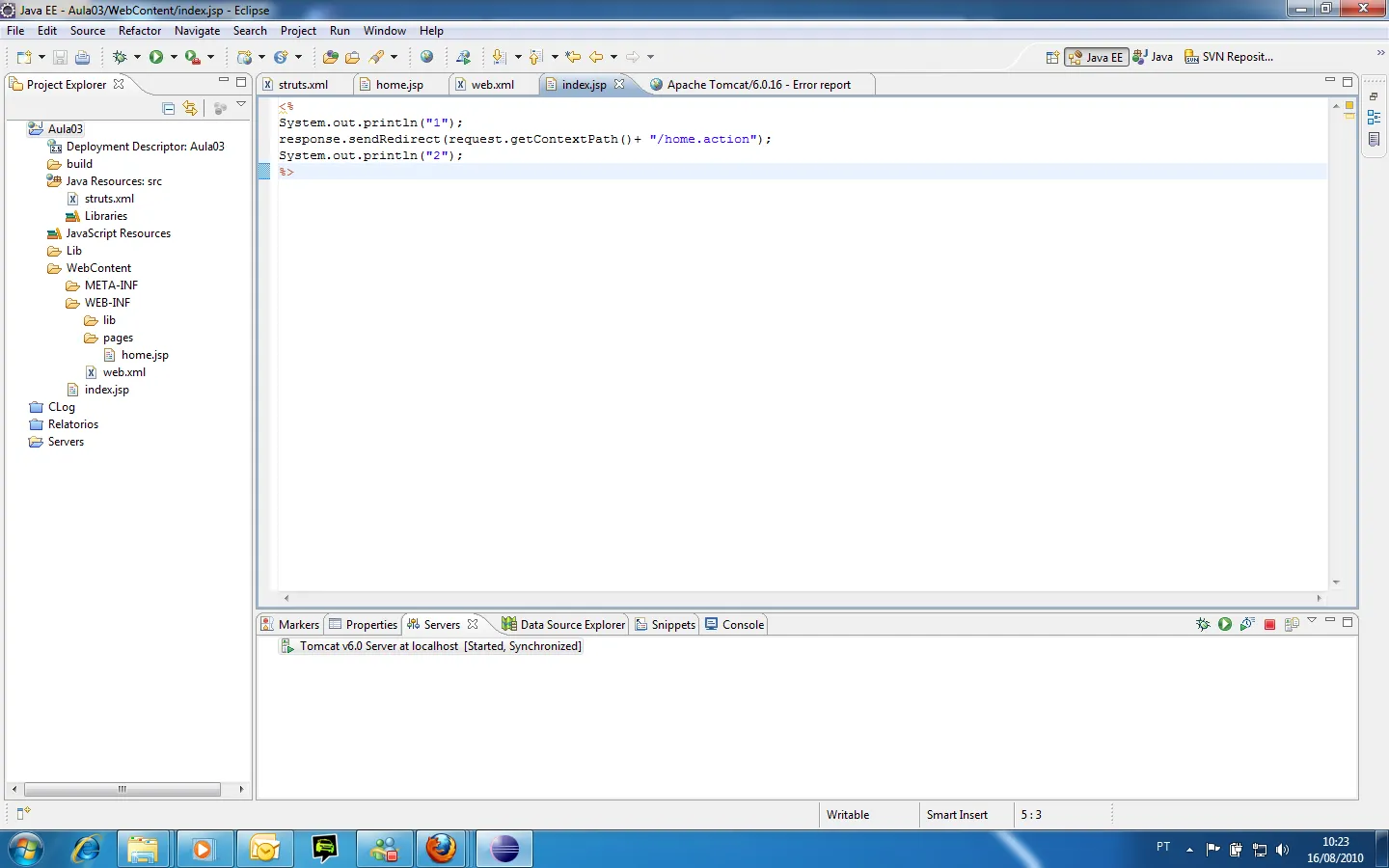The image size is (1389, 868).
Task: Toggle Link with Editor in Project Explorer
Action: click(190, 108)
